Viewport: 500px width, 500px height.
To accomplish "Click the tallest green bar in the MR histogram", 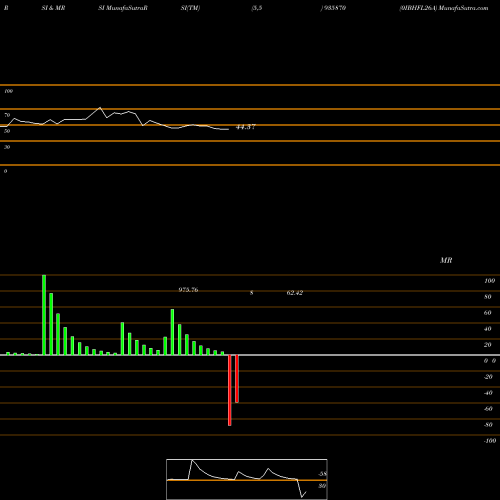I will [44, 315].
